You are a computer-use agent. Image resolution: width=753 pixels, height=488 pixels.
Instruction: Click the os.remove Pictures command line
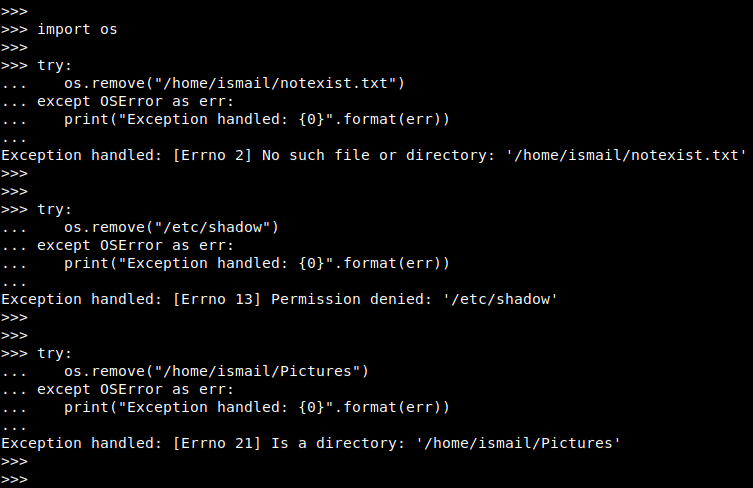tap(217, 371)
